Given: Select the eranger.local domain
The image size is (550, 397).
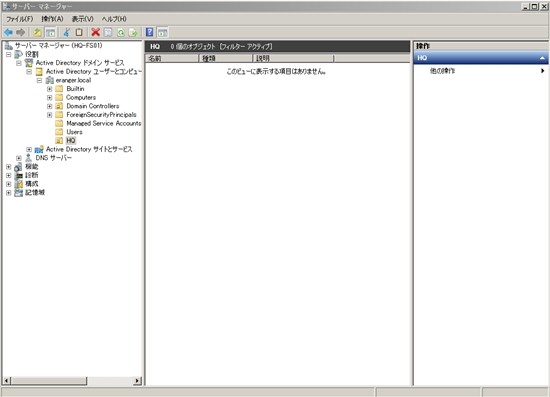Looking at the screenshot, I should [73, 80].
